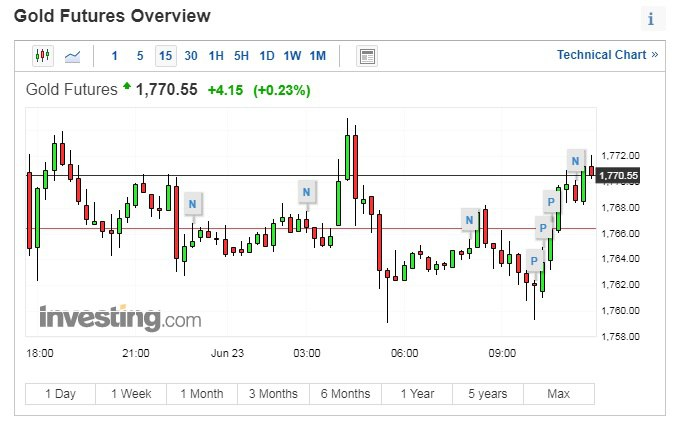Show the 6 Months range
680x428 pixels.
pyautogui.click(x=346, y=394)
